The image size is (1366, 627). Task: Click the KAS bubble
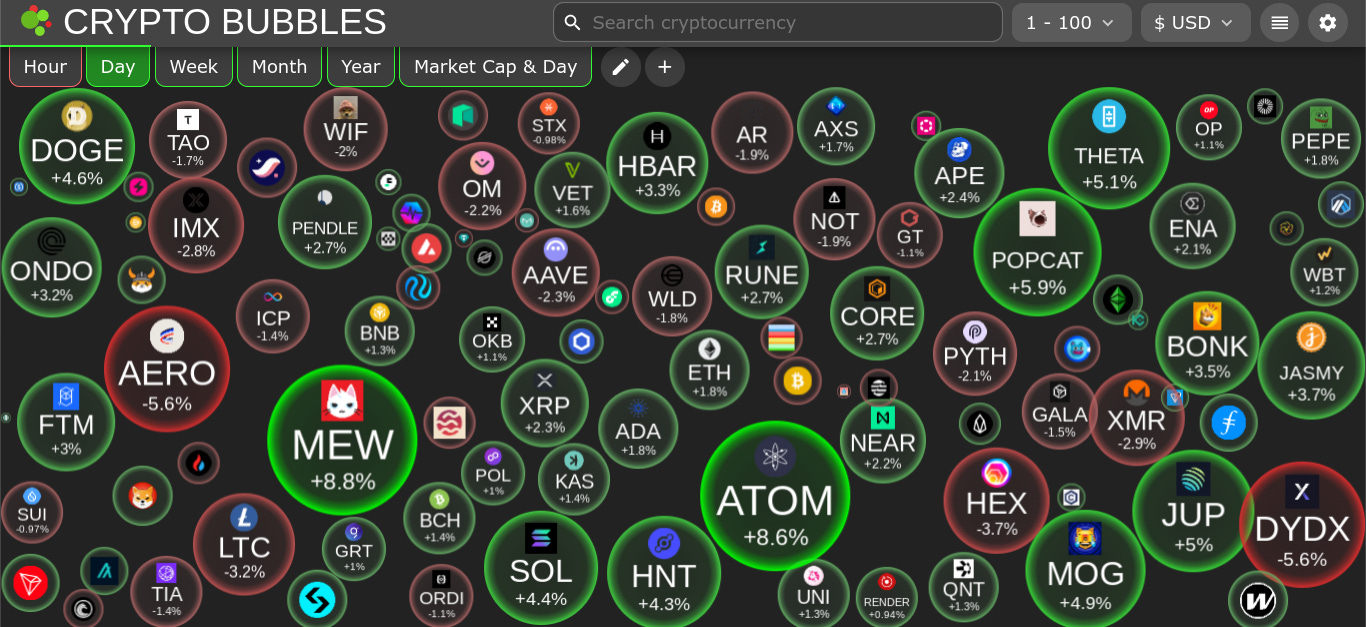(x=574, y=478)
